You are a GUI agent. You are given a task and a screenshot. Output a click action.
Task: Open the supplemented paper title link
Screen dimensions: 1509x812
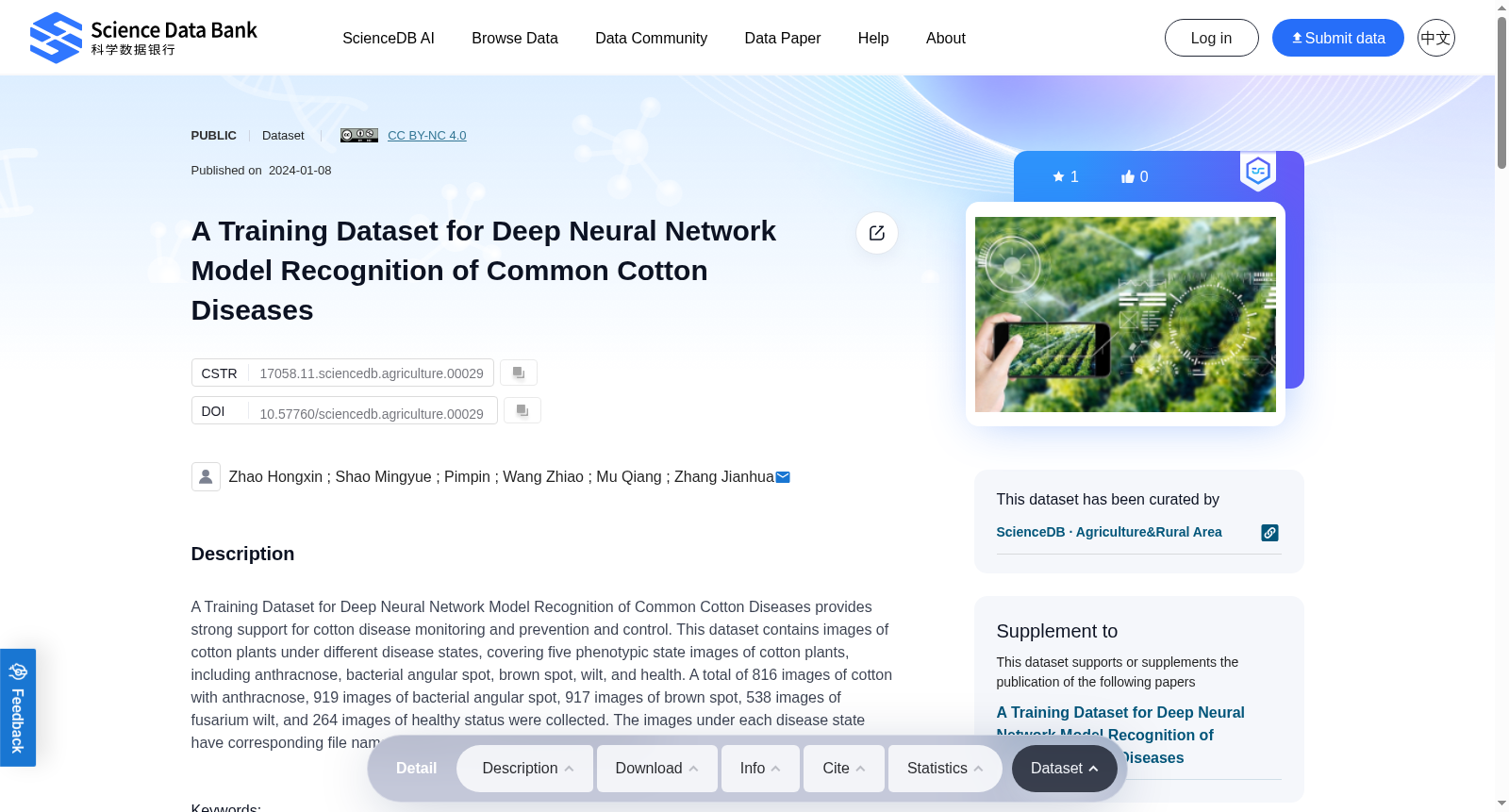[1120, 735]
